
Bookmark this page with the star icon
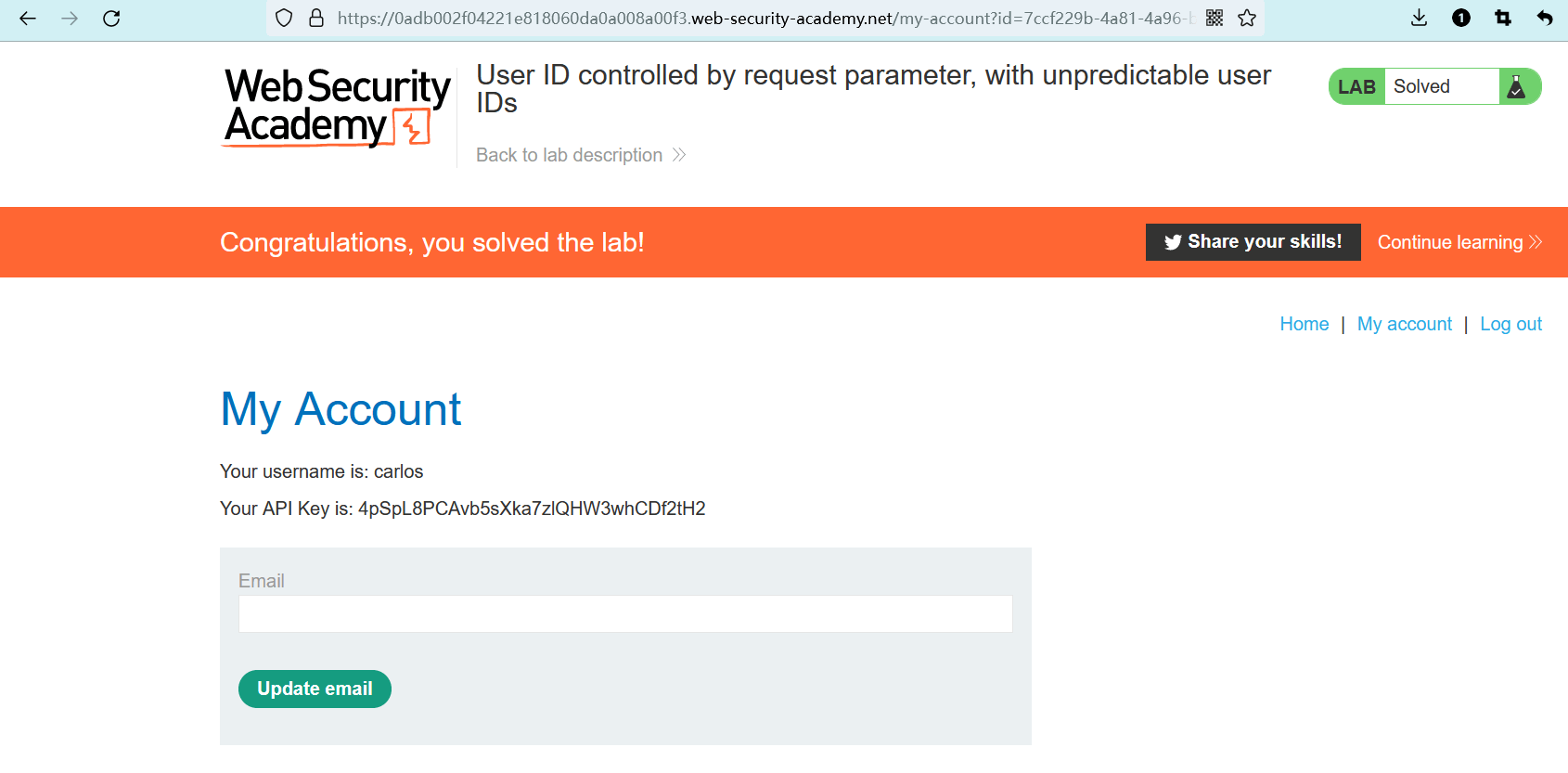point(1247,19)
